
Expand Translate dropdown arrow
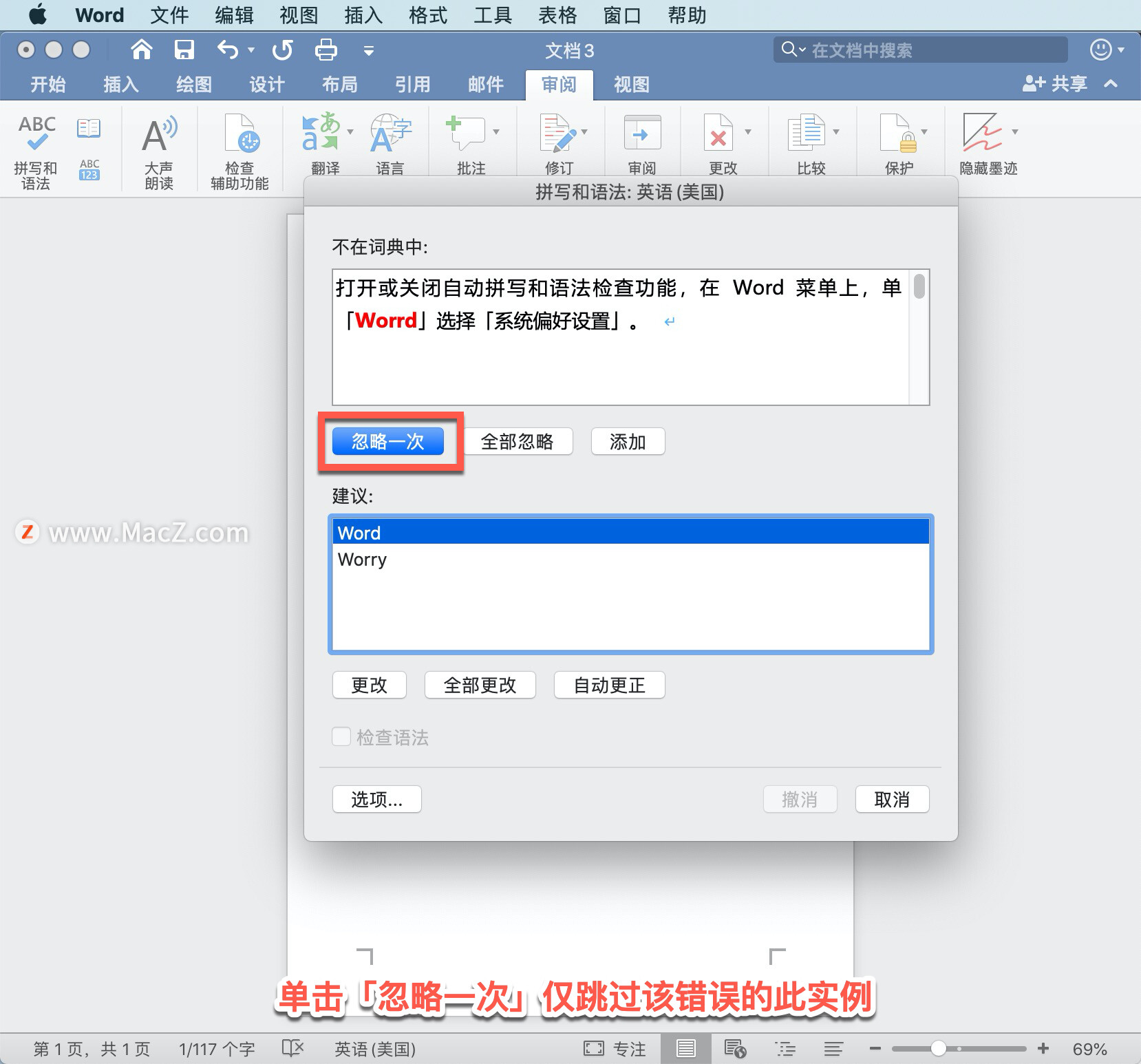(x=350, y=131)
